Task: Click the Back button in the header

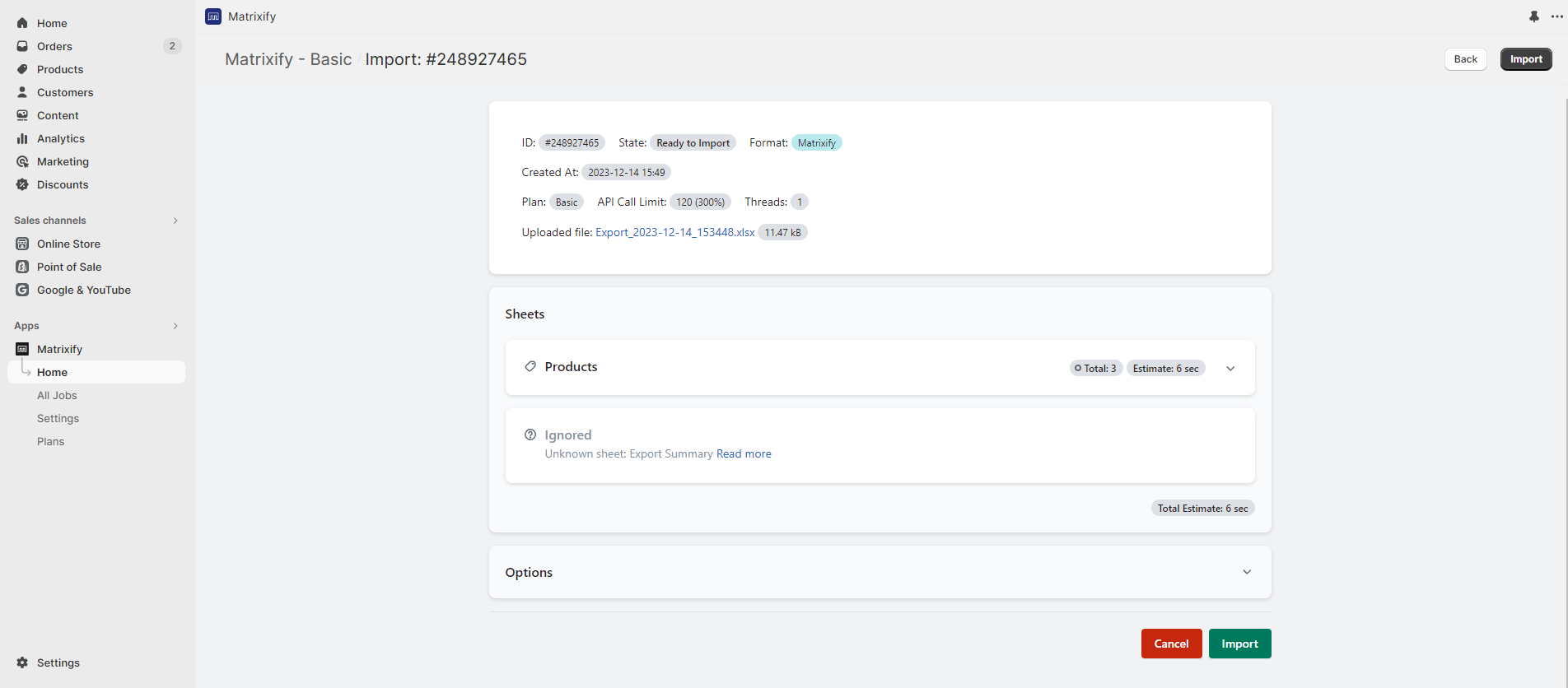Action: (1465, 59)
